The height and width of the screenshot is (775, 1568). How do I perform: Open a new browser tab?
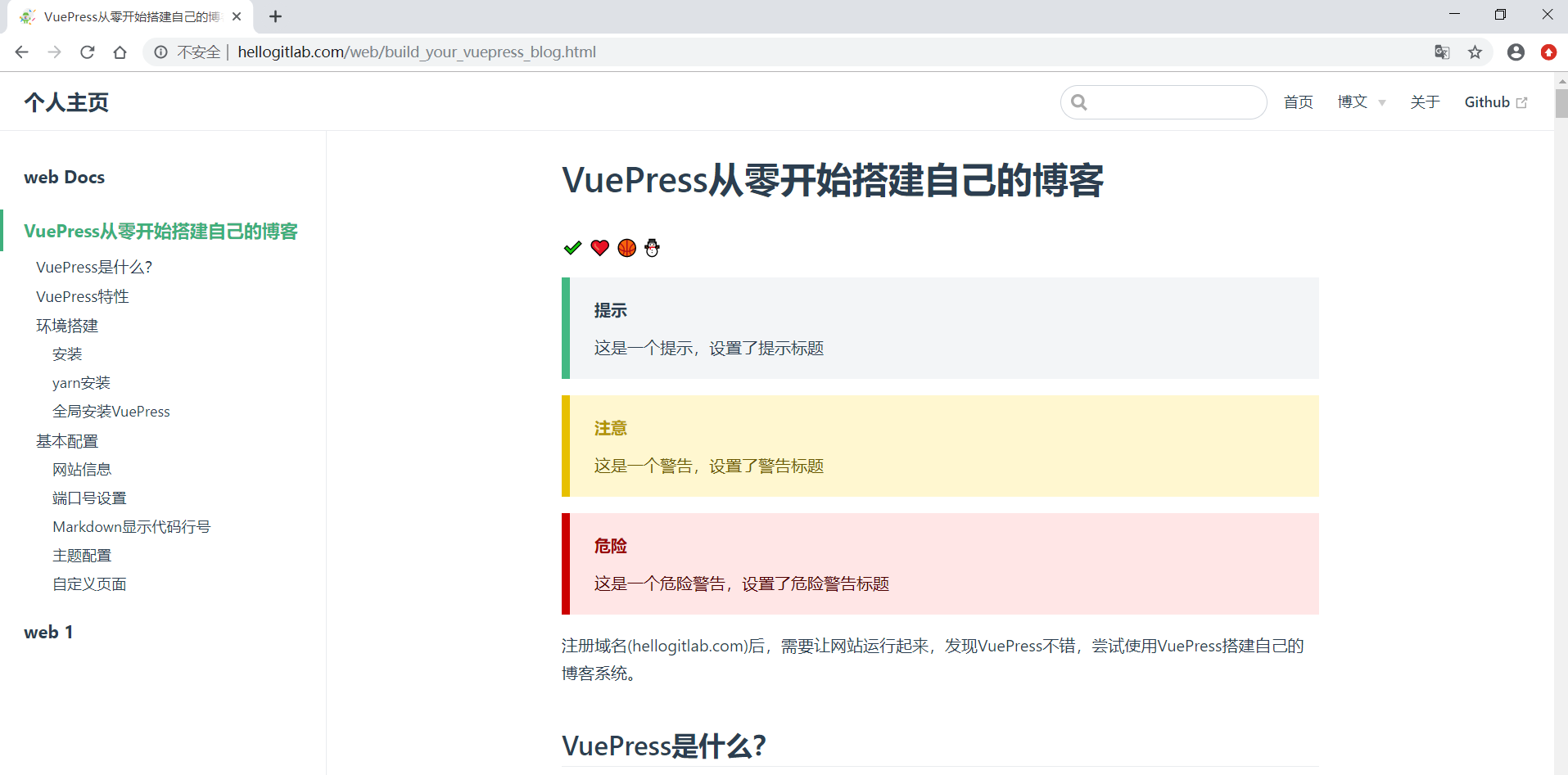coord(276,16)
